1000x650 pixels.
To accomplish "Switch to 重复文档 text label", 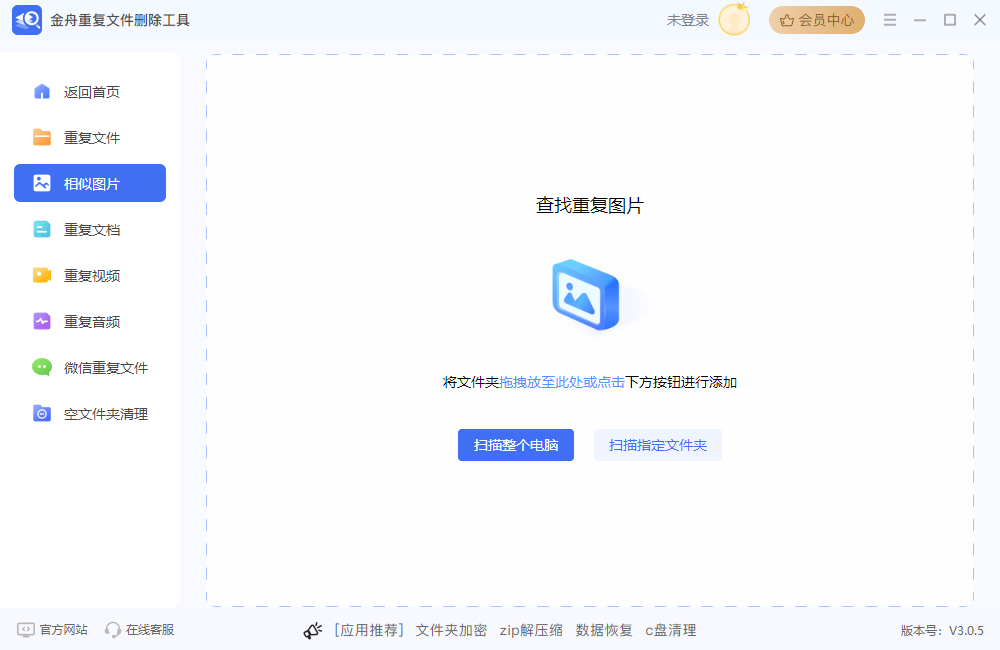I will [x=92, y=230].
